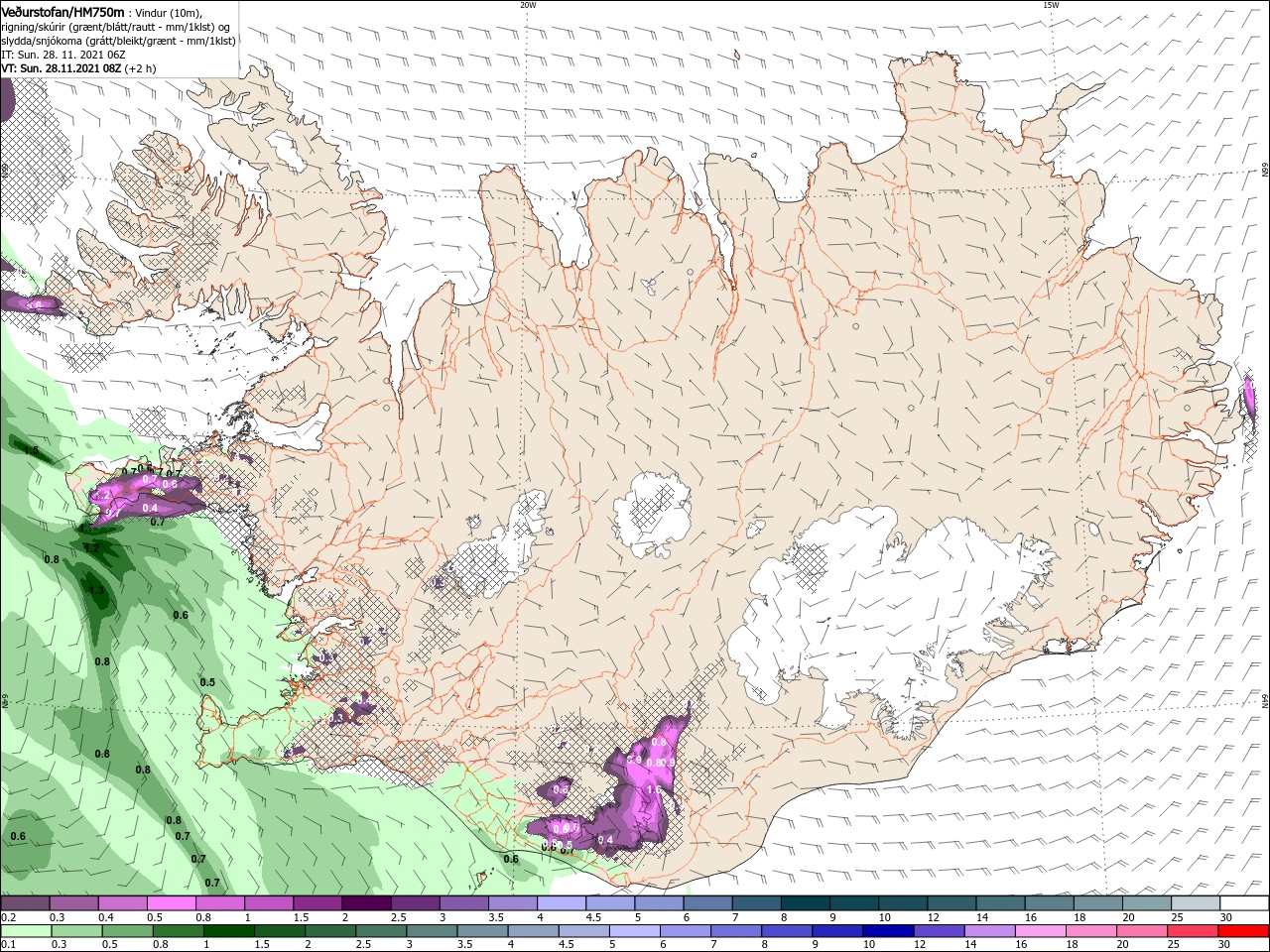Click the 1.6 snowfall value in the purple area
Viewport: 1270px width, 952px height.
click(x=653, y=789)
